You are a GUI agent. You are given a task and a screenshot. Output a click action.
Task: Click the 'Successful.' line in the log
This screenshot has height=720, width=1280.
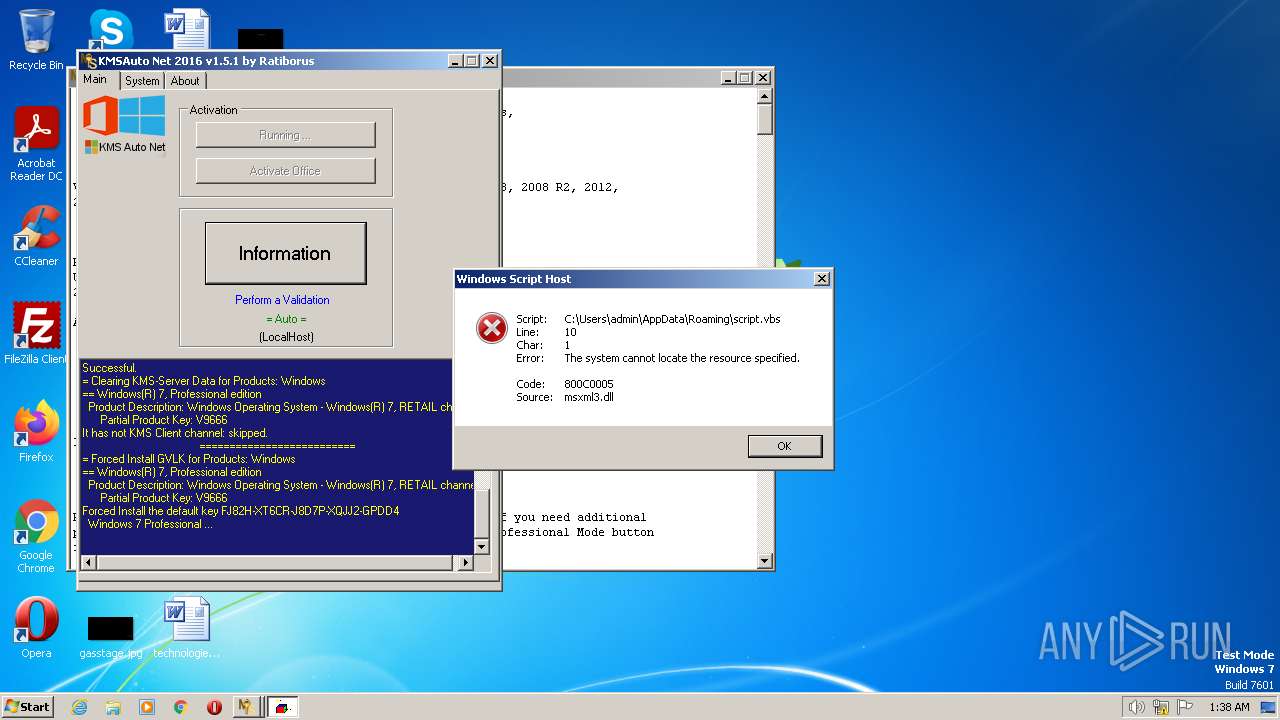pyautogui.click(x=109, y=368)
